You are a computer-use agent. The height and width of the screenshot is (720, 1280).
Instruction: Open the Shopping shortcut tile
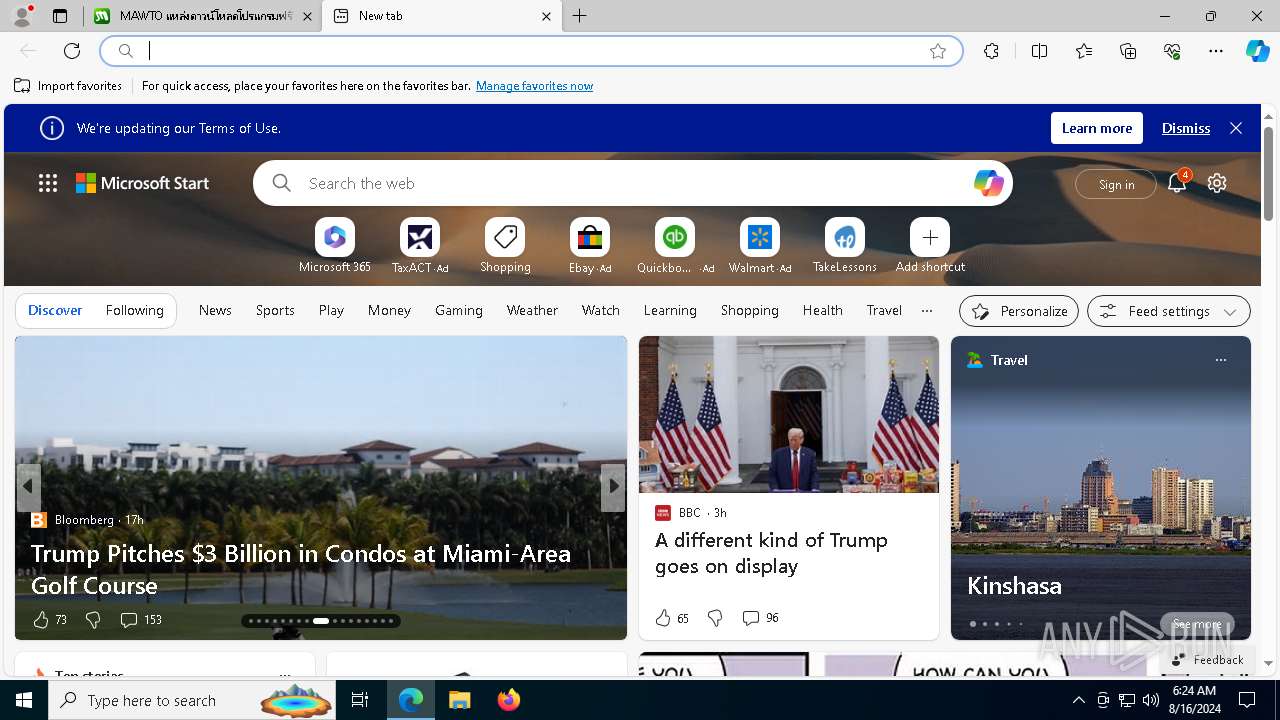[x=505, y=246]
